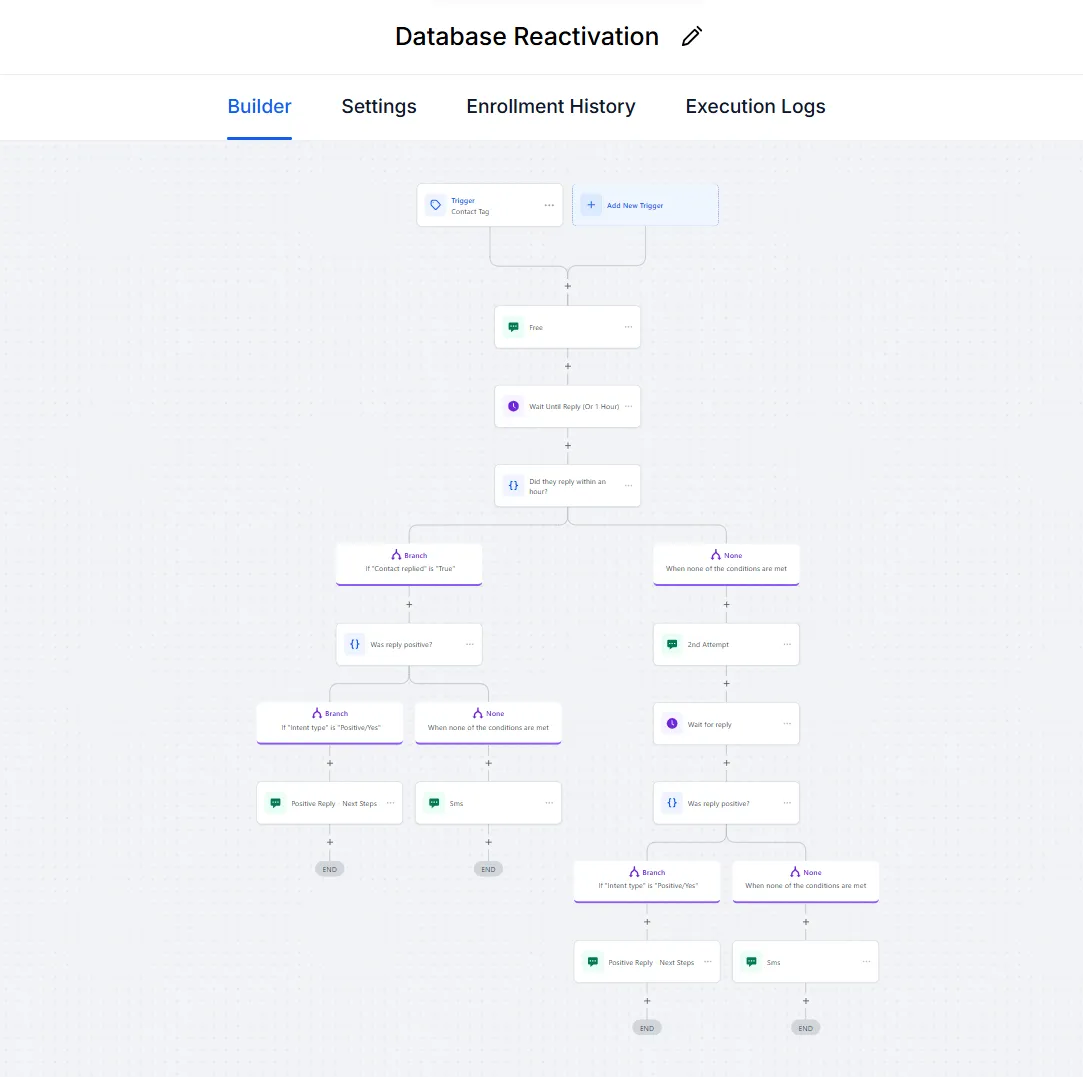Click the Add New Trigger button
Image resolution: width=1083 pixels, height=1077 pixels.
tap(645, 205)
